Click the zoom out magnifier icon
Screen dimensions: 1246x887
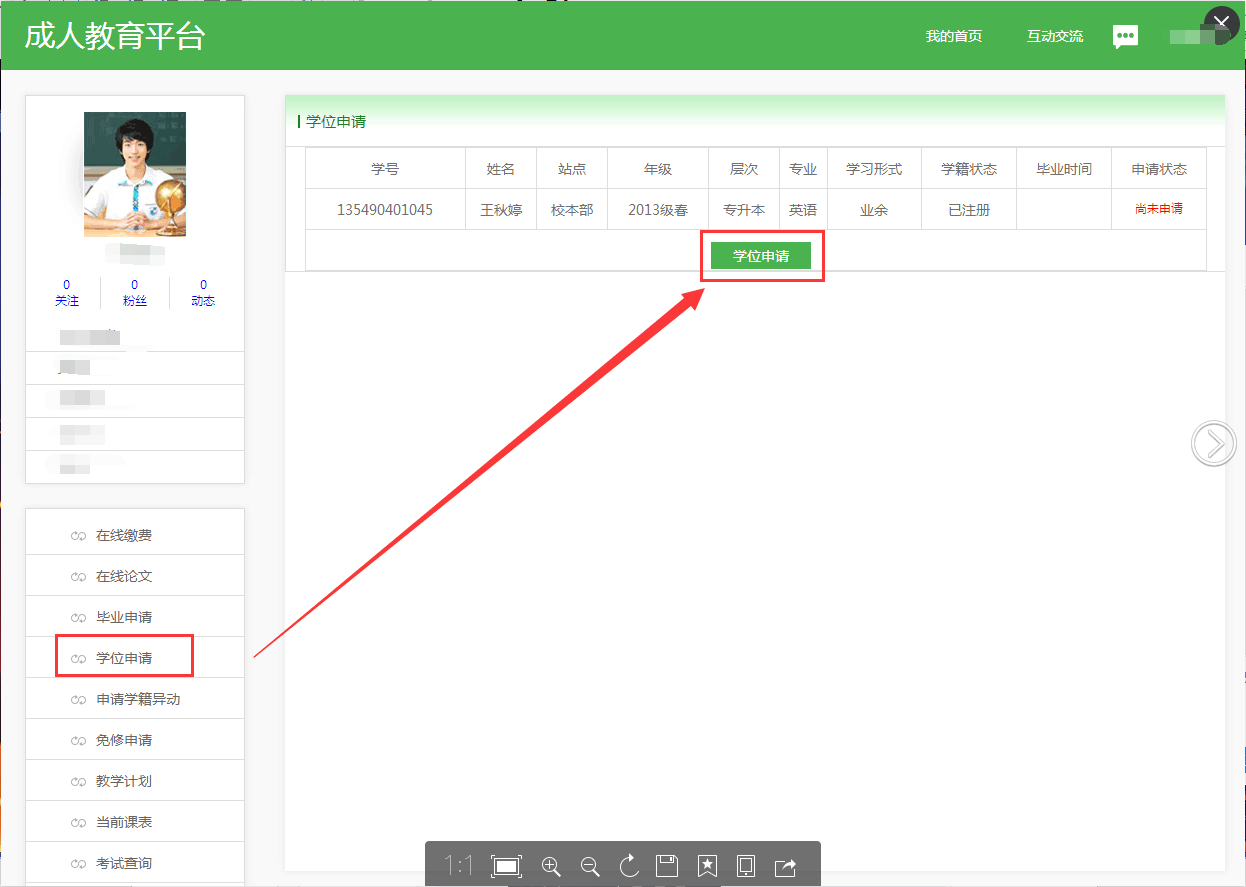[x=590, y=866]
